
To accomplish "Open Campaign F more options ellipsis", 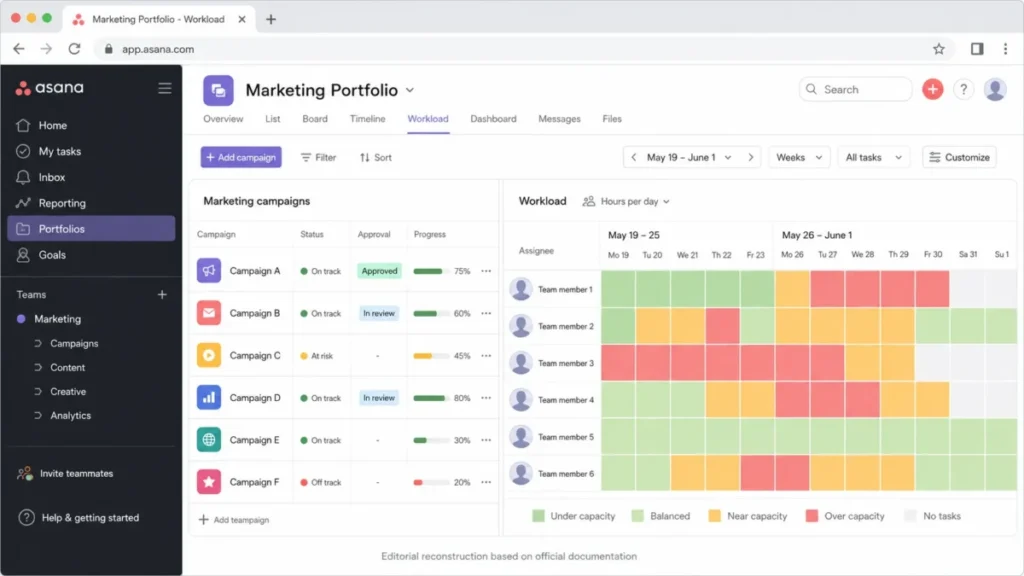I will pyautogui.click(x=486, y=482).
